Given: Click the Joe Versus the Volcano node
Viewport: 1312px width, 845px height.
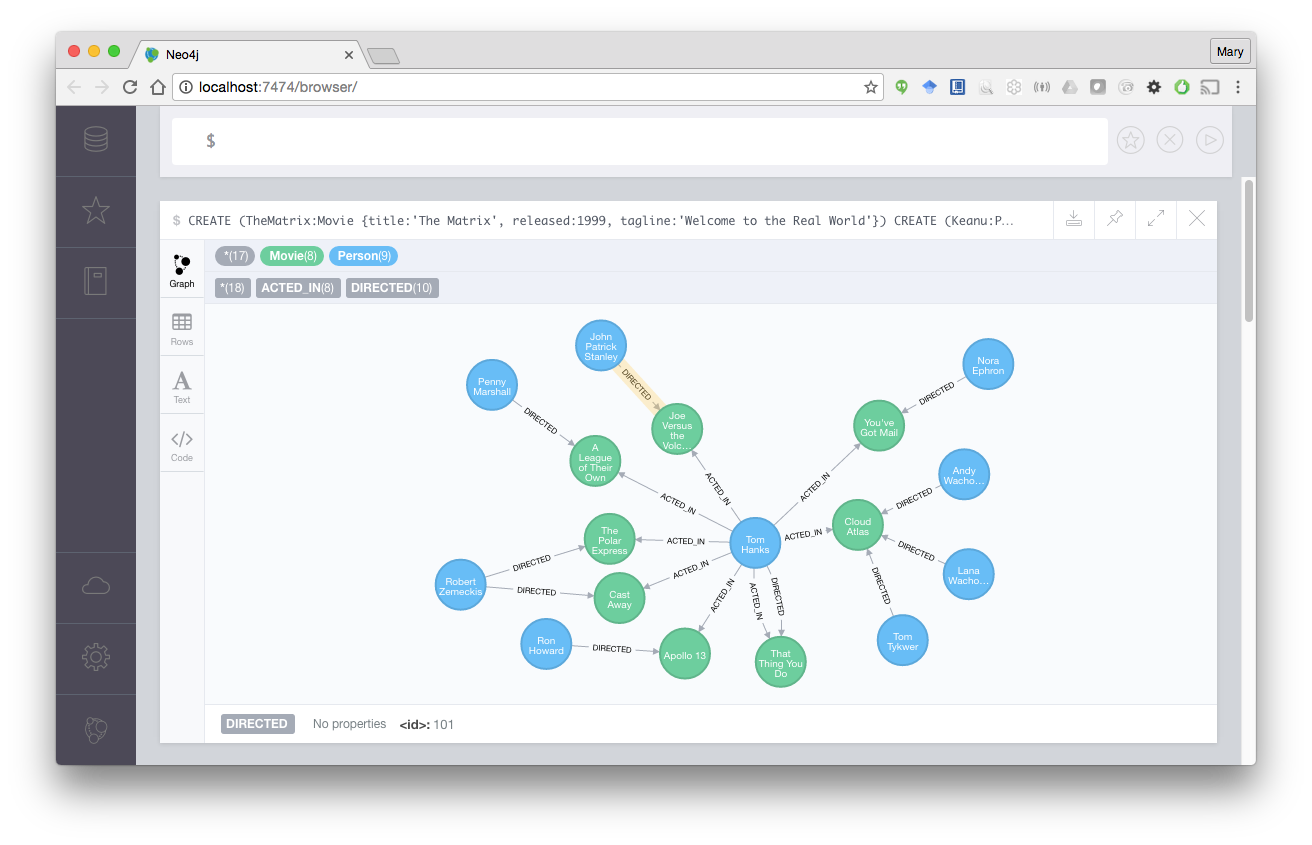Looking at the screenshot, I should 677,430.
